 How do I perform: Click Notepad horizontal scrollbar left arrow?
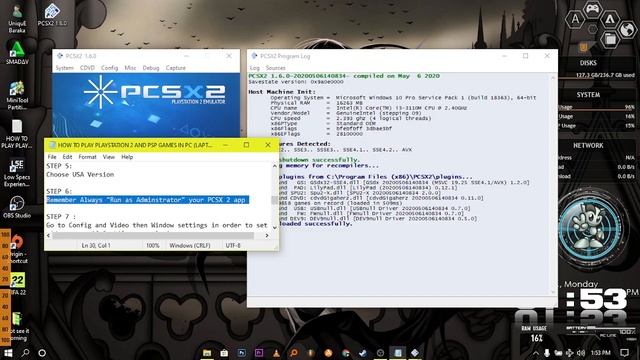49,236
